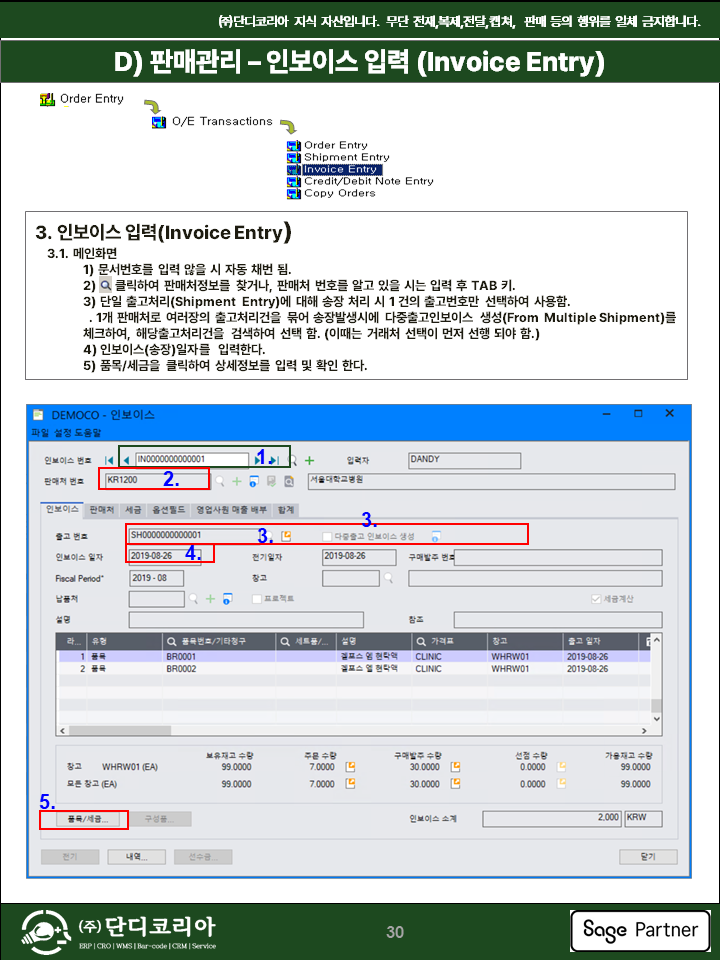Select Credit/Debit Note Entry tree item
This screenshot has height=960, width=720.
coord(369,181)
